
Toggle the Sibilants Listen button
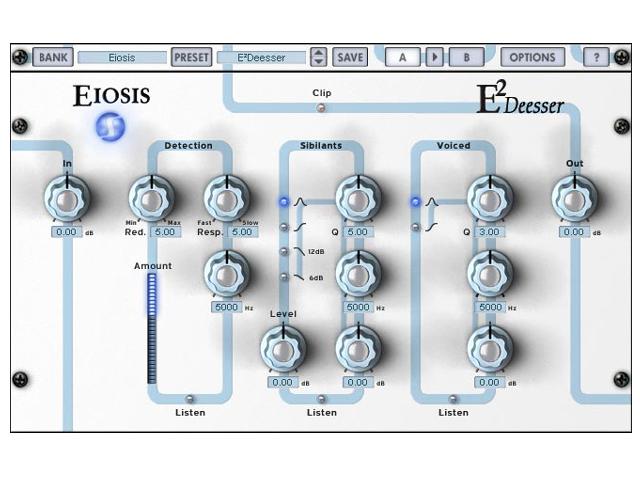322,399
